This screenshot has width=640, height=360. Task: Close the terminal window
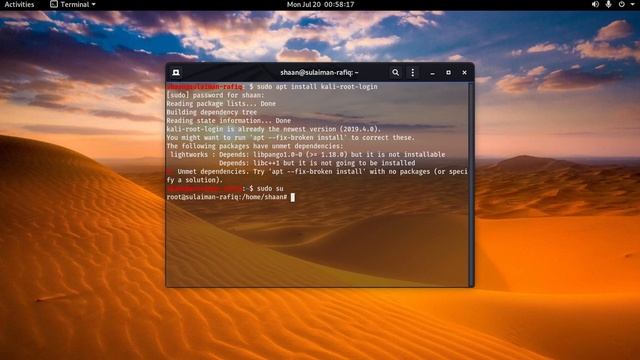click(x=464, y=73)
